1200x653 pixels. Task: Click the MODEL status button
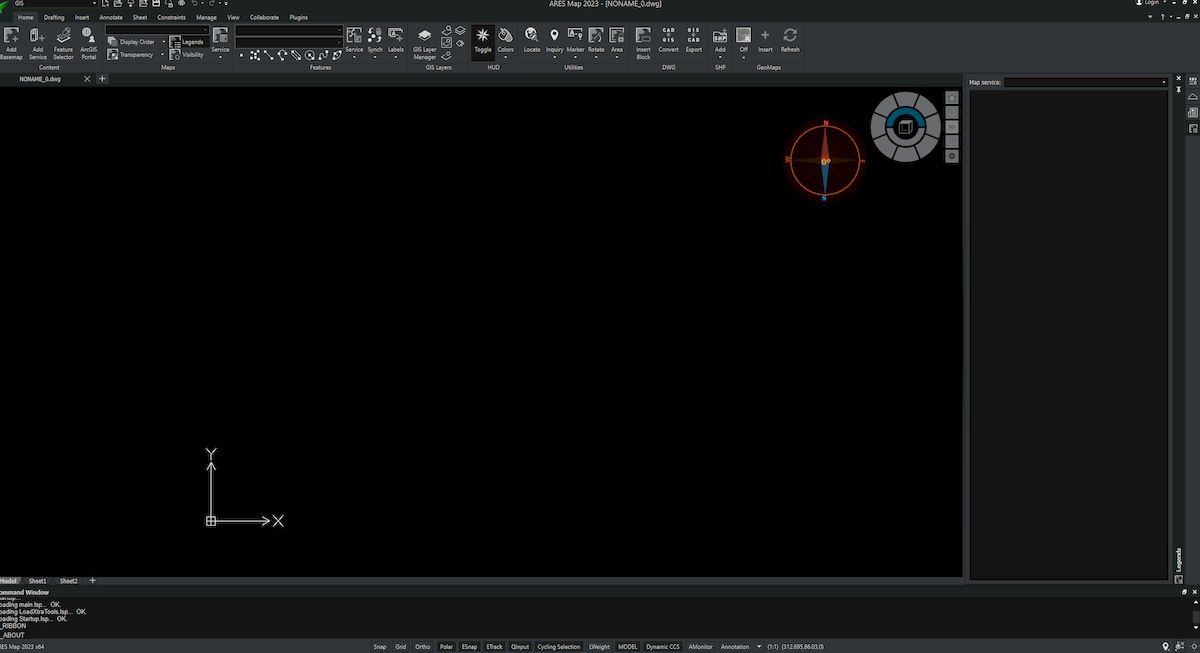pos(628,647)
